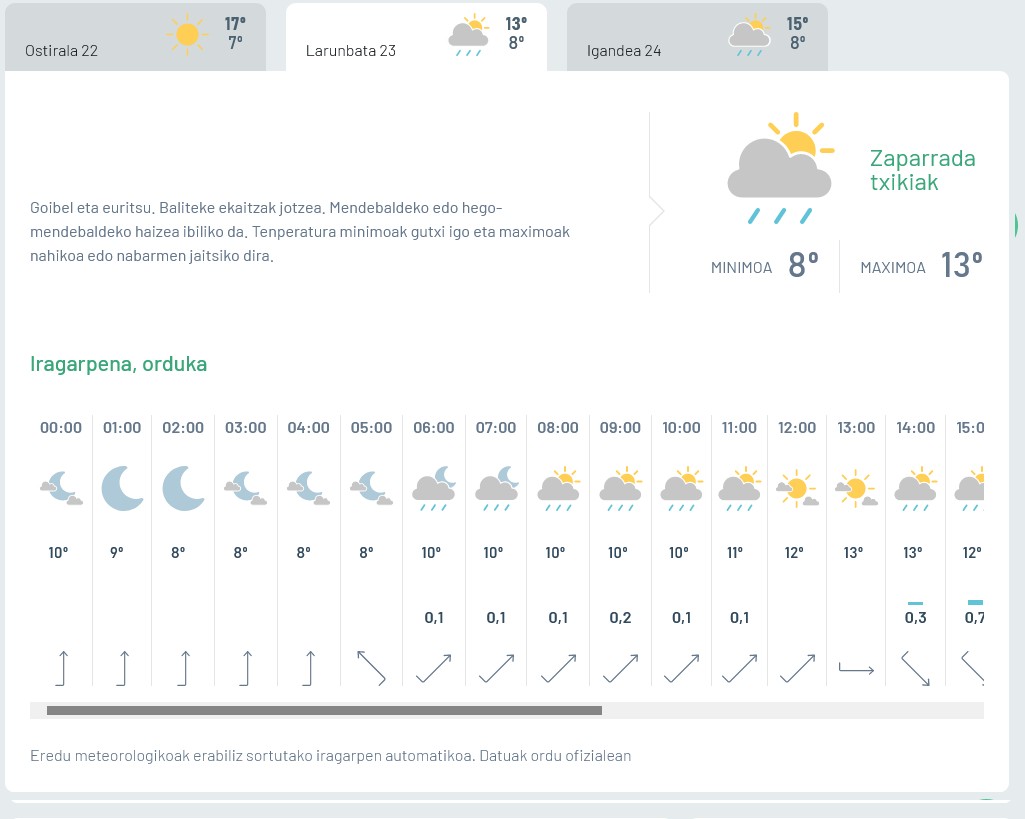Click the 13:00 sunny with clouds icon
This screenshot has height=819, width=1025.
856,488
